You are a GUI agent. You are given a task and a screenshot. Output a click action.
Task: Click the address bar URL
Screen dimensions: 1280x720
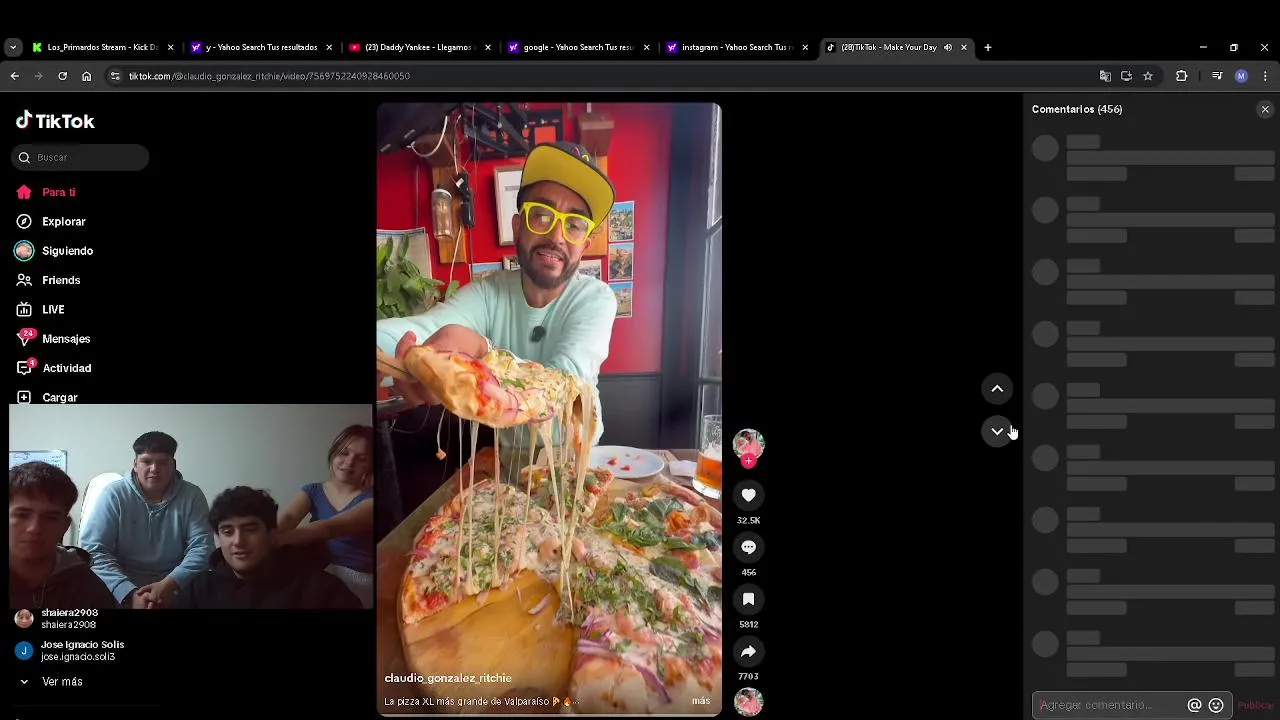tap(269, 76)
